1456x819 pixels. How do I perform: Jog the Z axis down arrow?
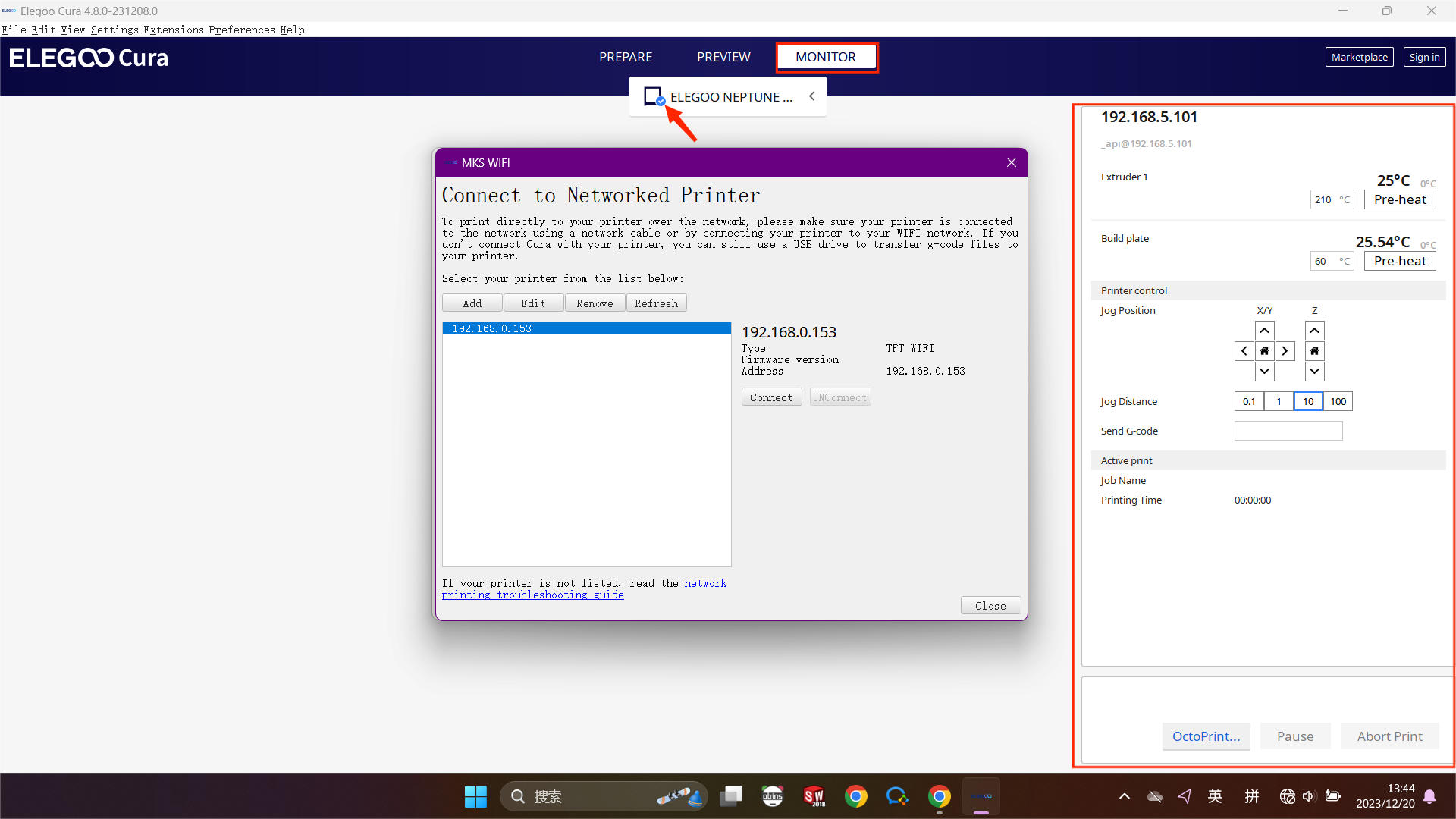click(1314, 372)
